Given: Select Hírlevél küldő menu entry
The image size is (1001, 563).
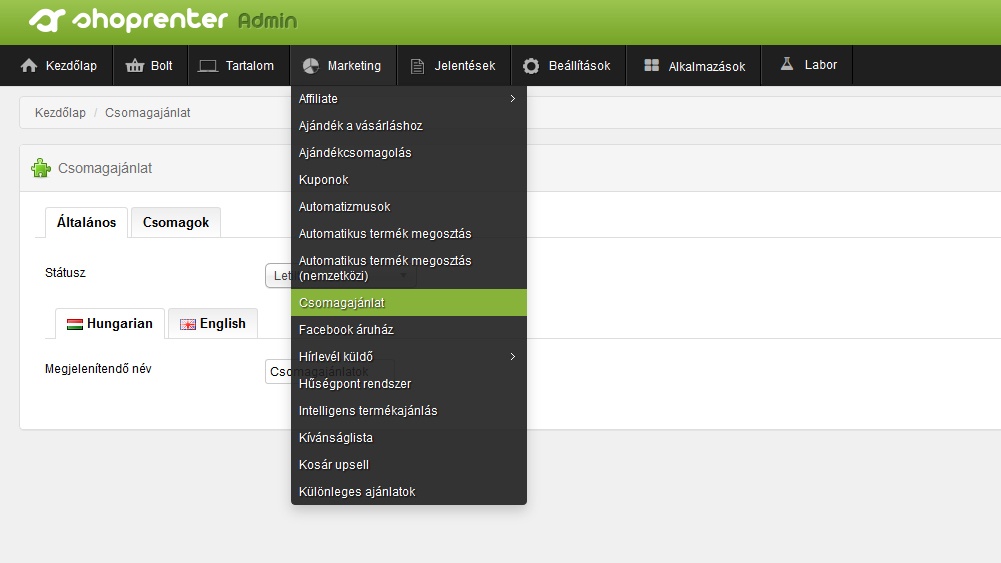Looking at the screenshot, I should (409, 356).
